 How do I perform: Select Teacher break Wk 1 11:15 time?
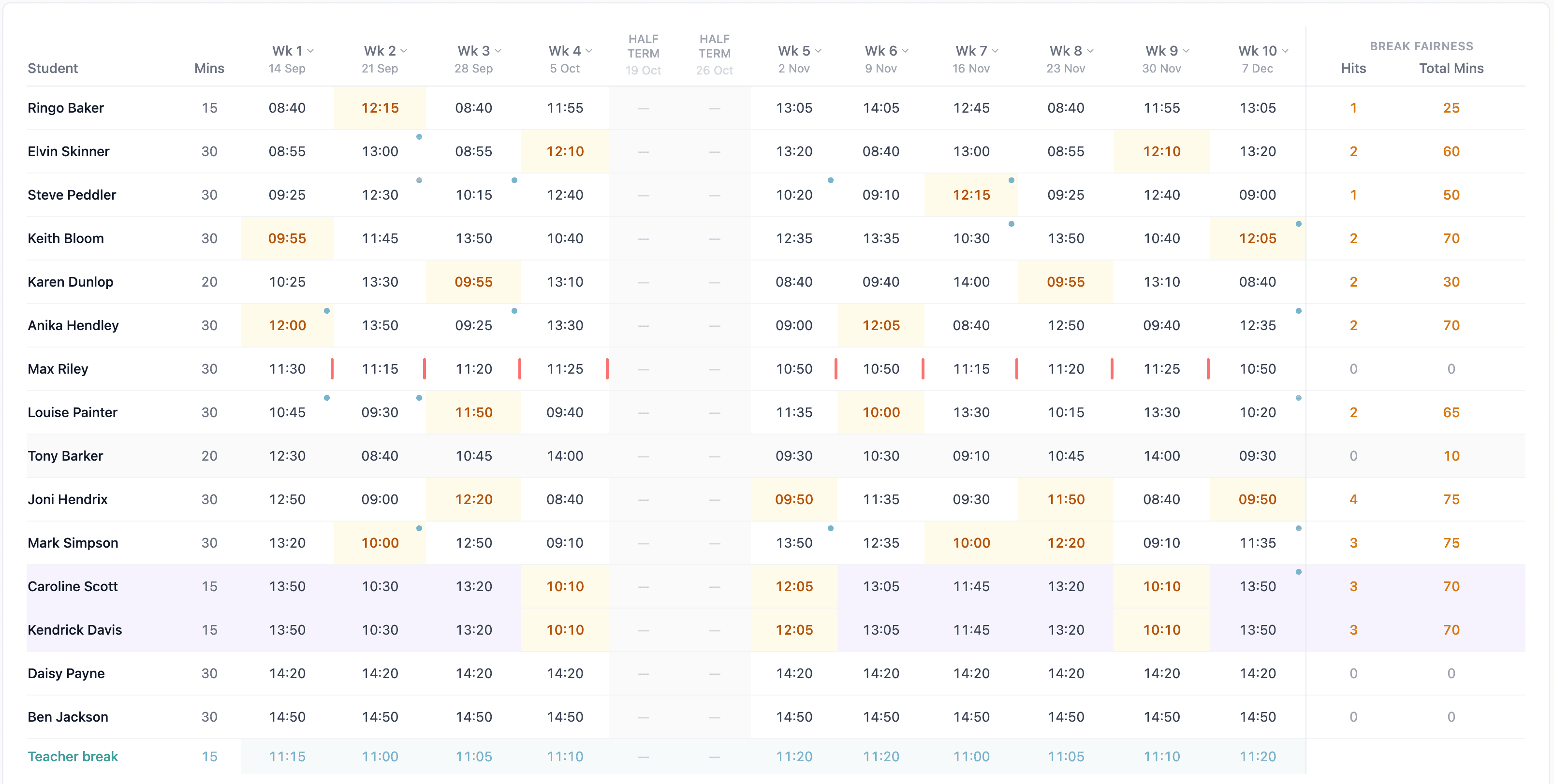(x=287, y=756)
